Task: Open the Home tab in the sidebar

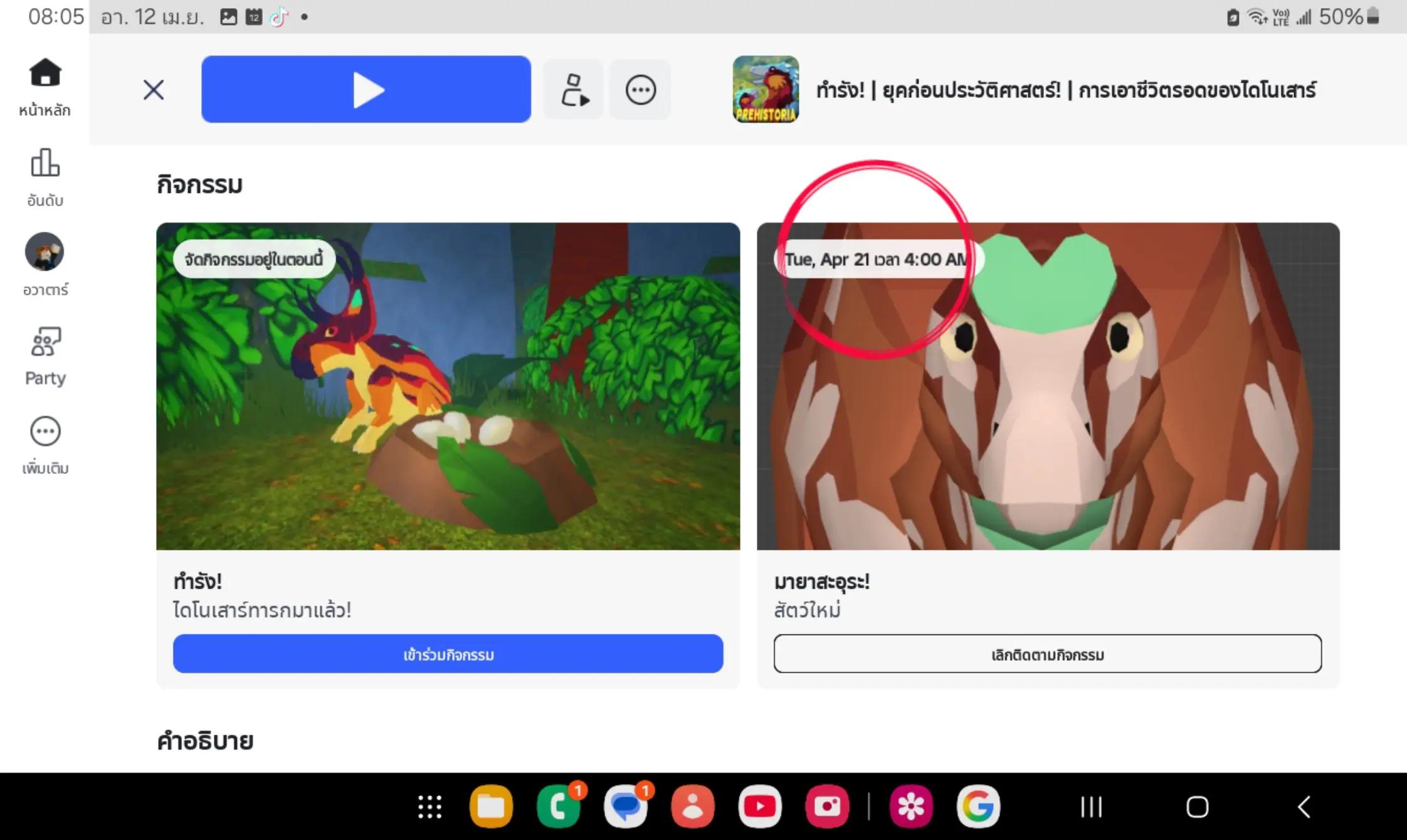Action: tap(45, 87)
